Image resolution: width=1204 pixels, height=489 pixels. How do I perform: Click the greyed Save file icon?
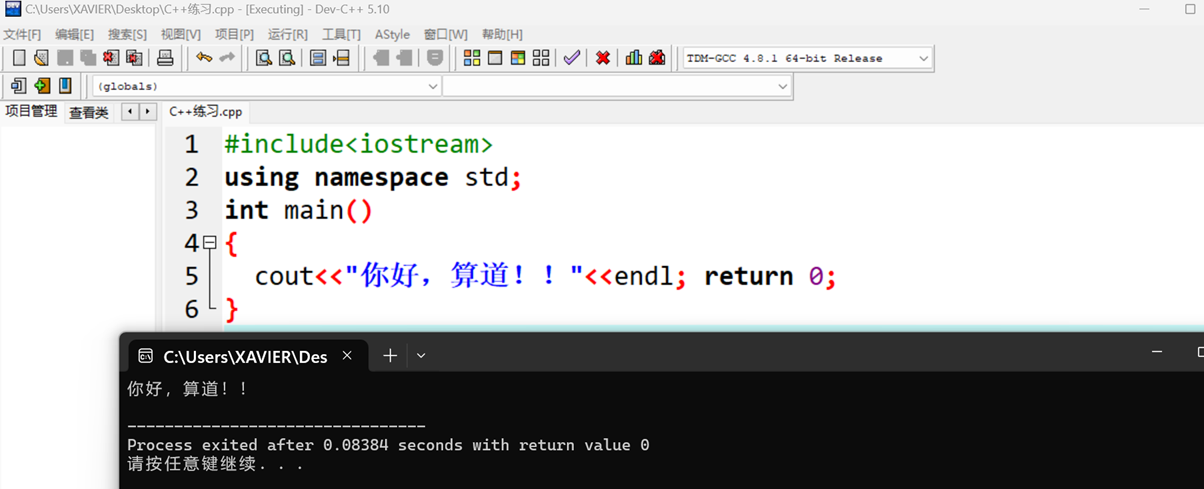click(x=65, y=58)
